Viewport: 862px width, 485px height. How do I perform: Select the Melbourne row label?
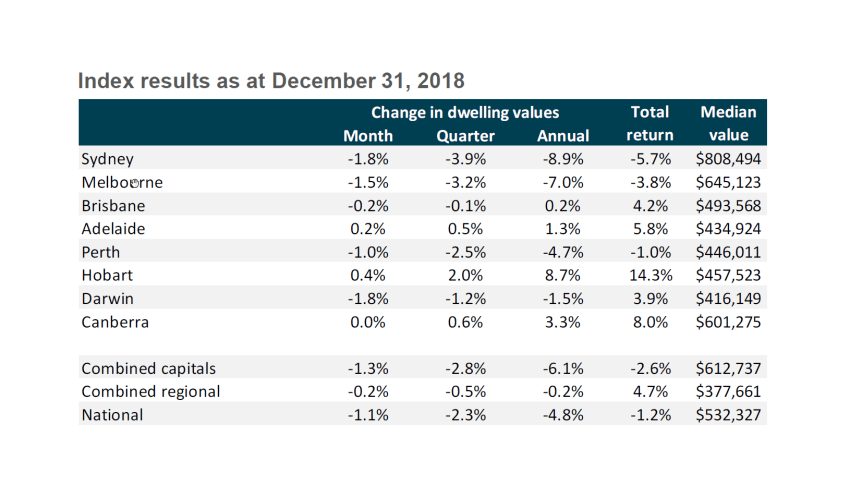tap(121, 183)
